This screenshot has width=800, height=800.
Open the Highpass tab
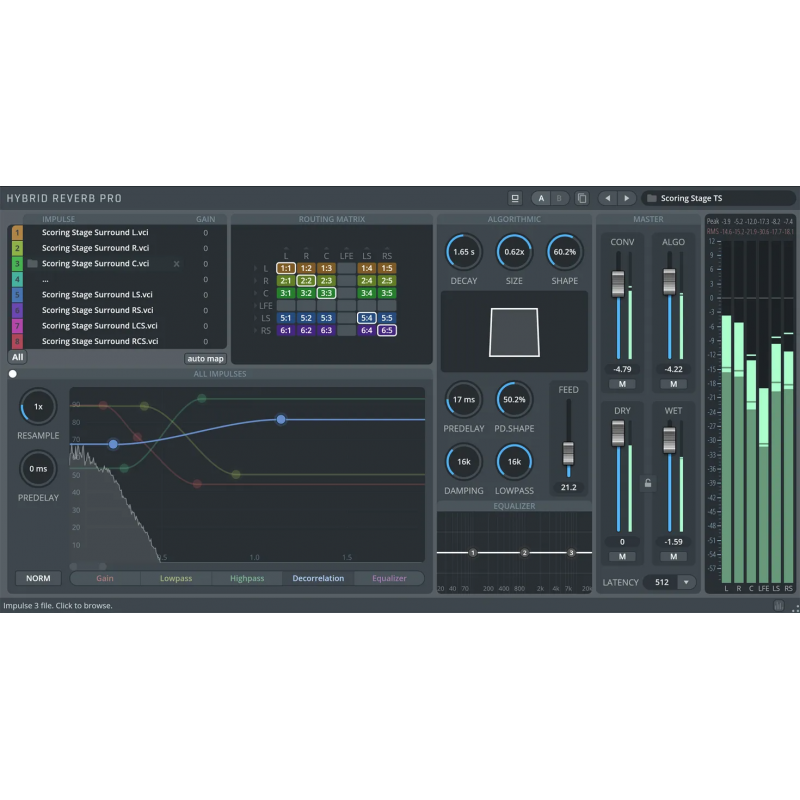point(246,577)
